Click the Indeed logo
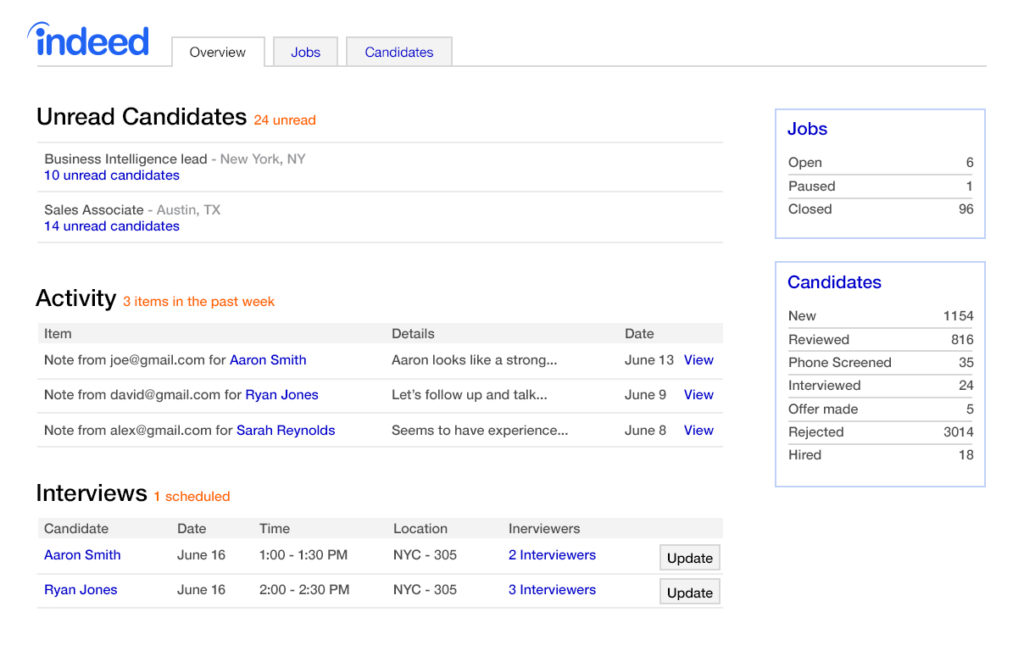Image resolution: width=1024 pixels, height=651 pixels. [x=89, y=40]
